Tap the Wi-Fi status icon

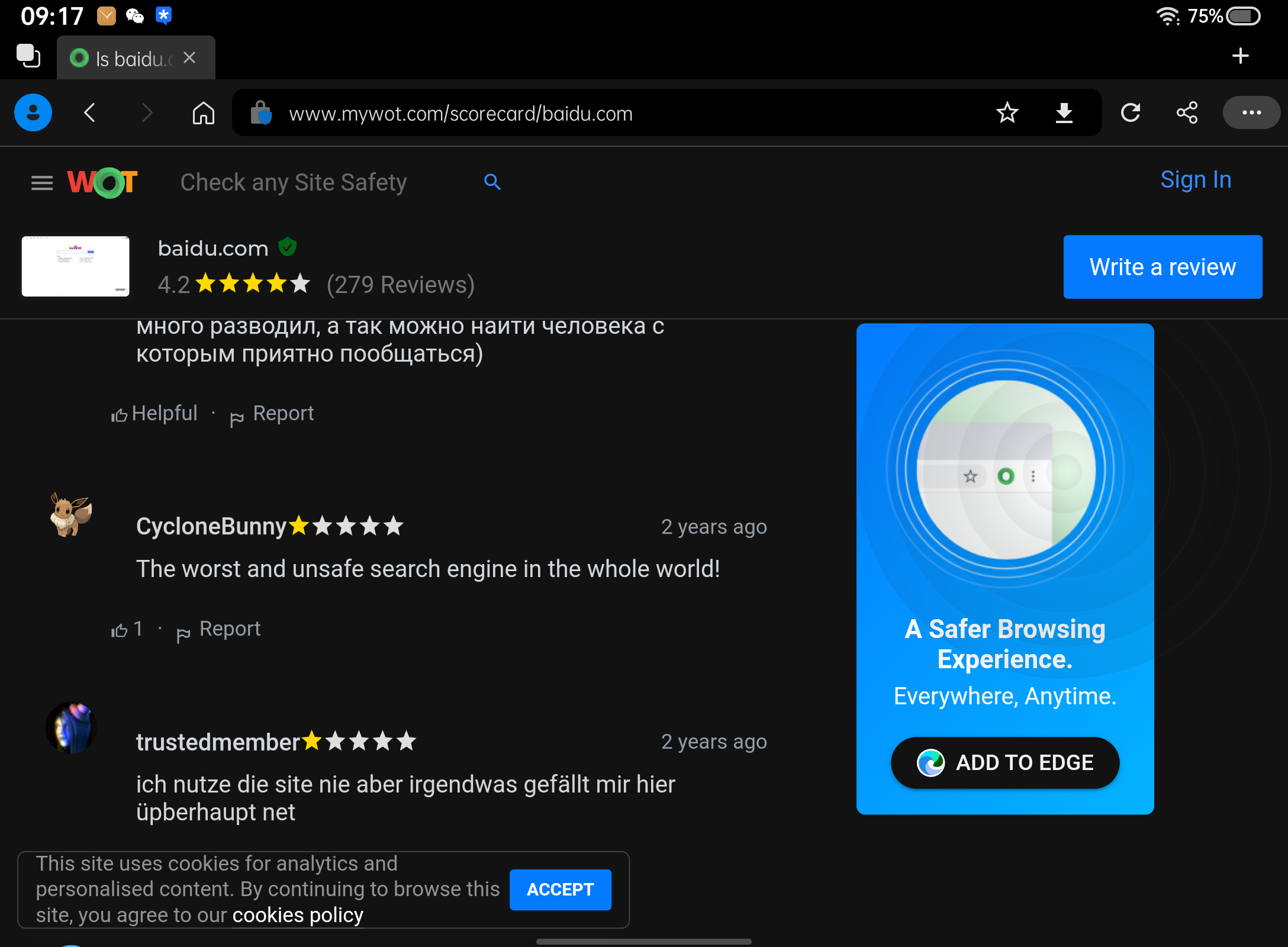(1168, 16)
